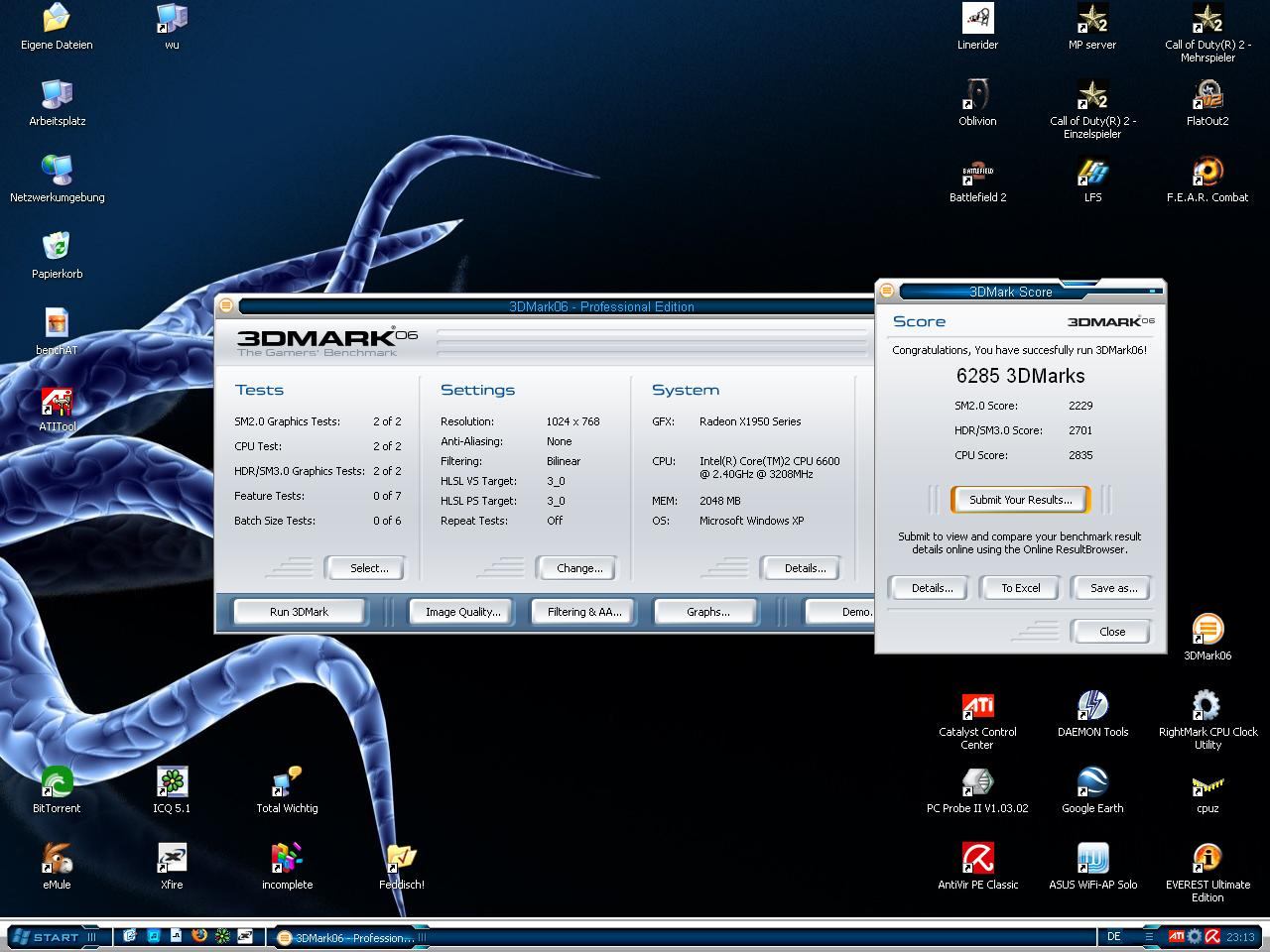The image size is (1270, 952).
Task: Click the 1024 x 768 resolution value
Action: 572,421
